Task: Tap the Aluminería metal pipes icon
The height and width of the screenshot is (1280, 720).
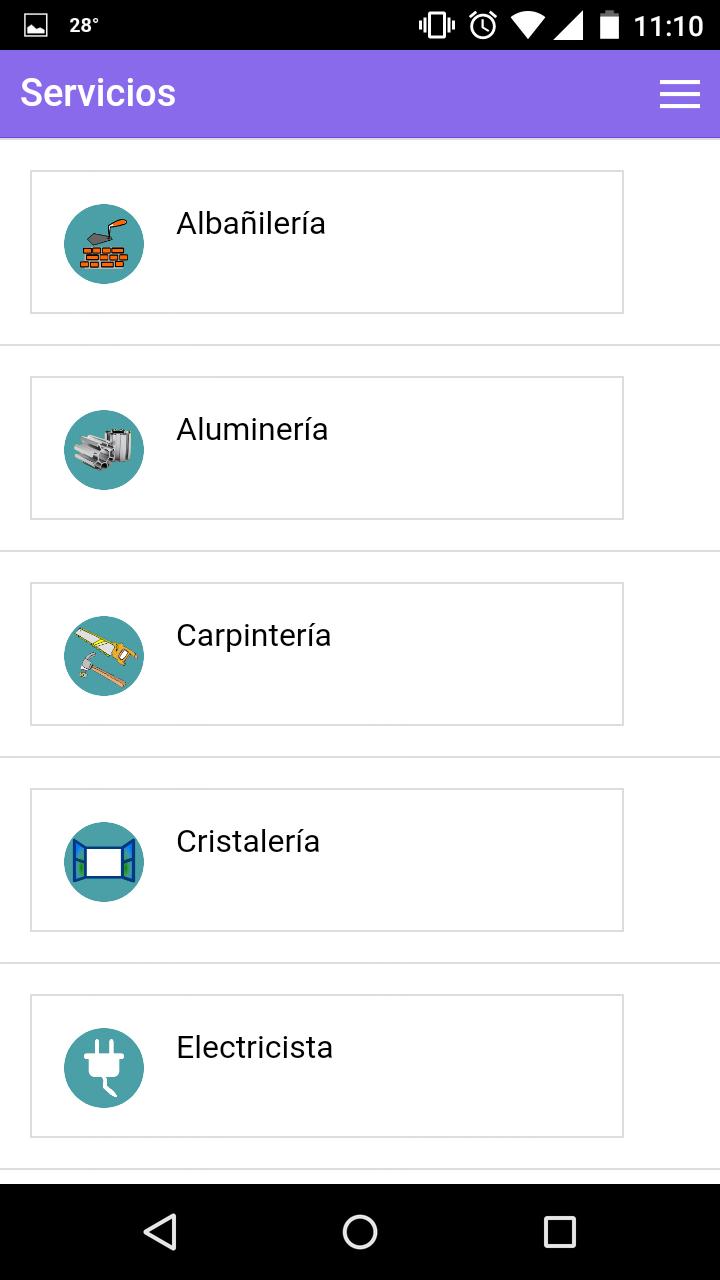Action: pos(104,450)
